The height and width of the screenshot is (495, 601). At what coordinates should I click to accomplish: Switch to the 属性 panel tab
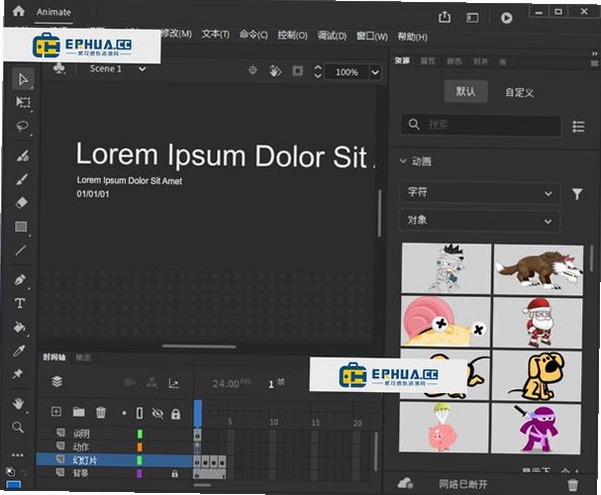[x=428, y=61]
